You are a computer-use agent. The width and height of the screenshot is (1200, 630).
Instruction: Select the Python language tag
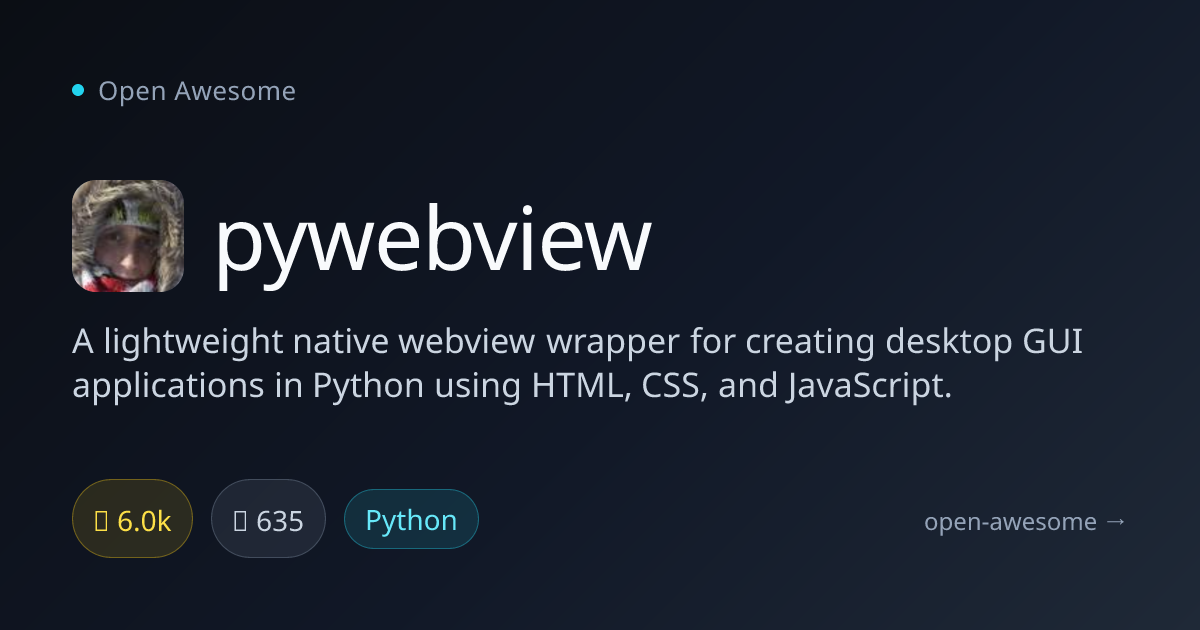[411, 520]
